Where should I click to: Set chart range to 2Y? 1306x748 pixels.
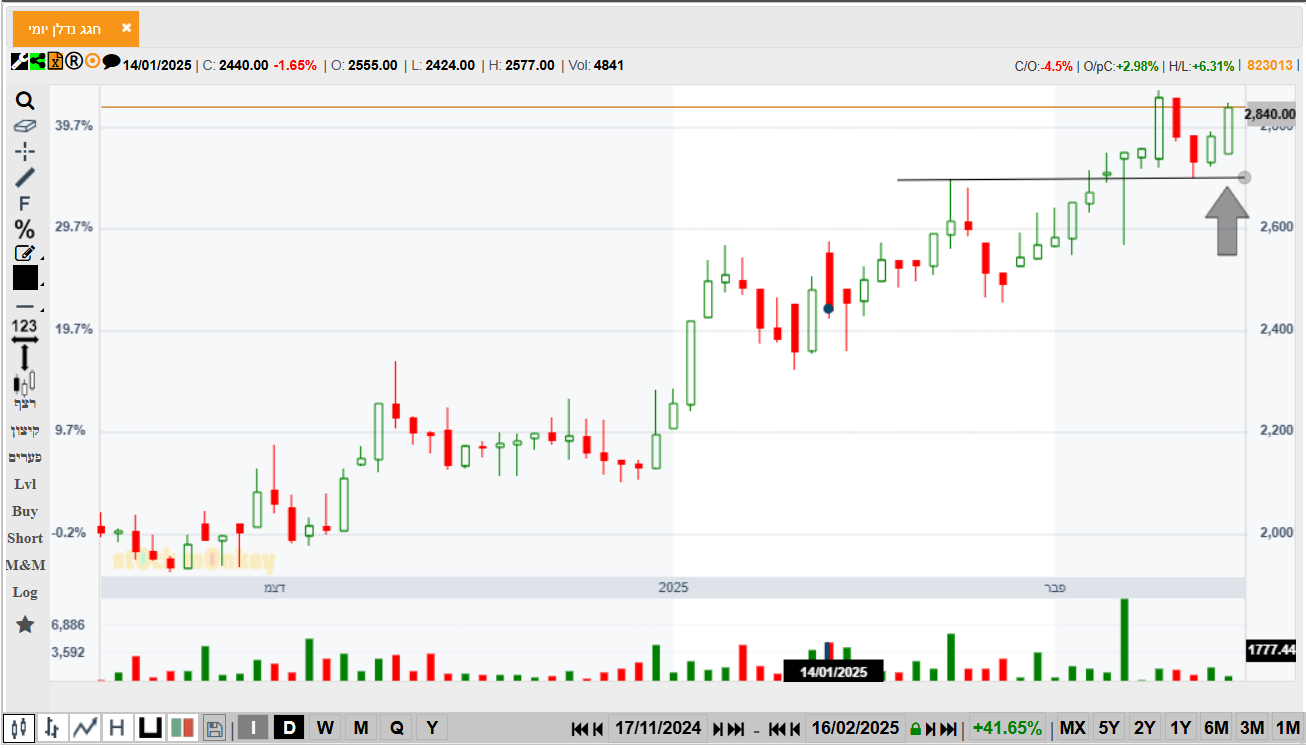tap(1145, 728)
